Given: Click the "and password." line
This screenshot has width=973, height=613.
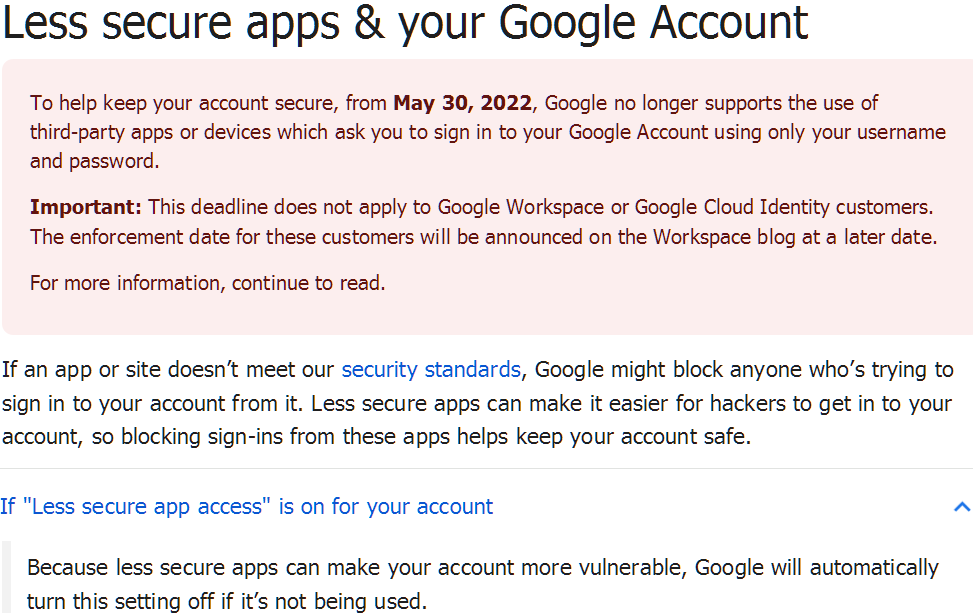Looking at the screenshot, I should click(x=94, y=162).
